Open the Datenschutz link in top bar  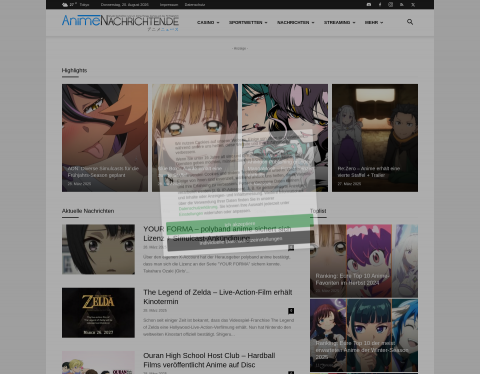pos(195,5)
